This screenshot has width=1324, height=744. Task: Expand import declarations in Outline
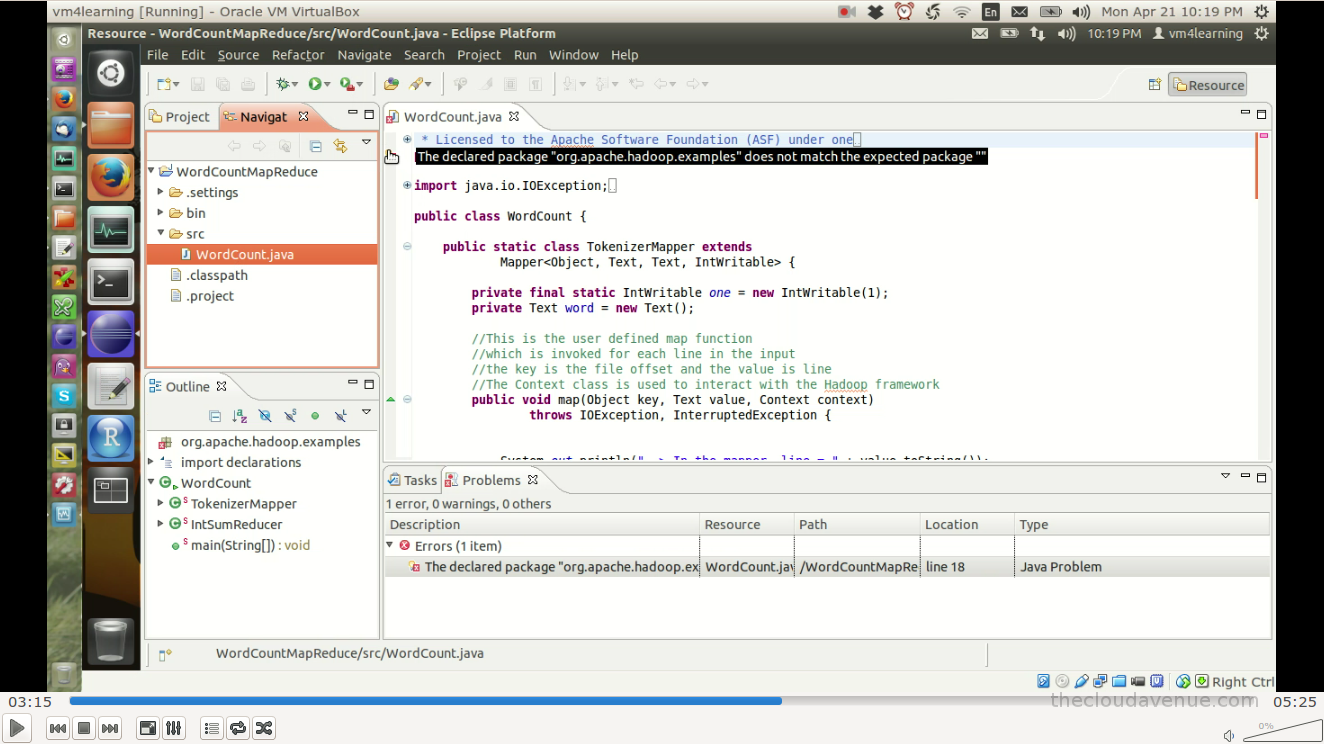(152, 462)
